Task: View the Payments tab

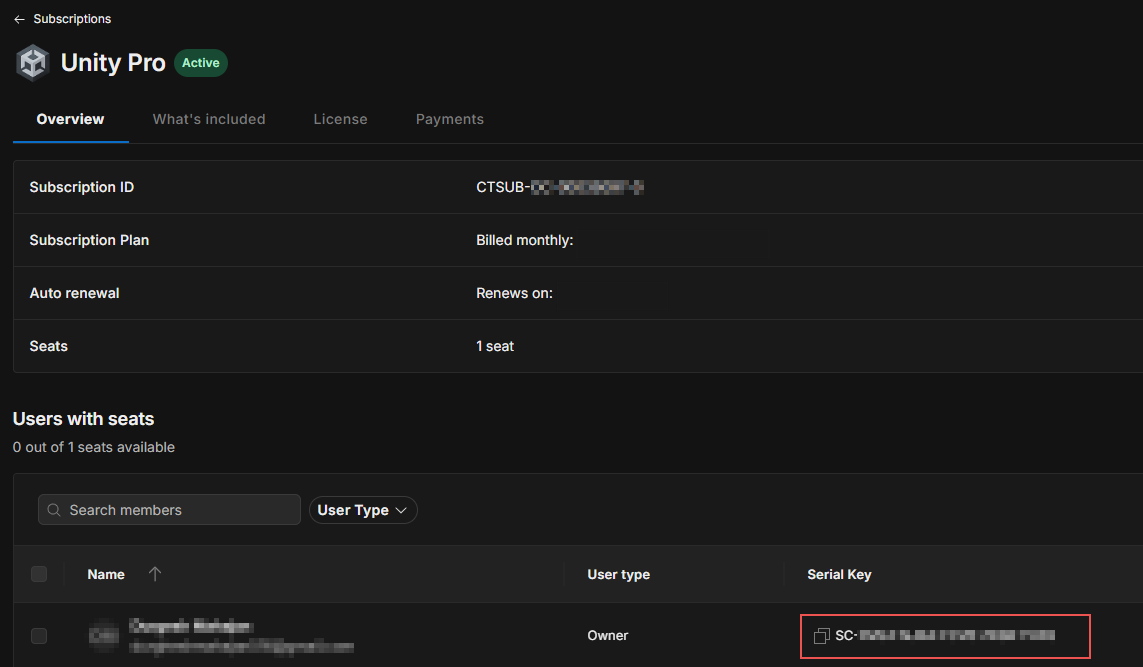Action: pos(449,119)
